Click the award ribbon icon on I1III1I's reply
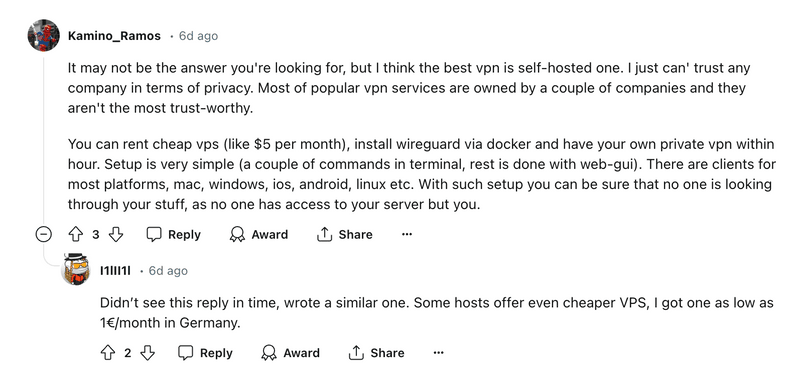Viewport: 800px width, 381px height. coord(269,353)
